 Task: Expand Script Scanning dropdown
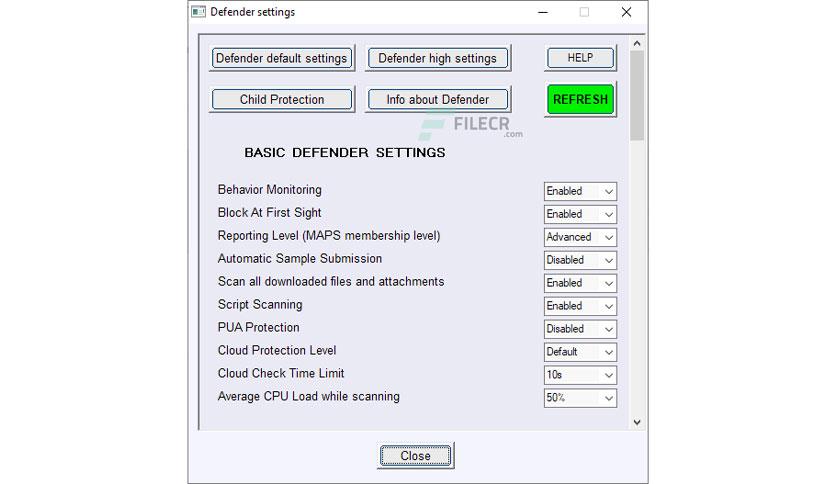coord(580,306)
